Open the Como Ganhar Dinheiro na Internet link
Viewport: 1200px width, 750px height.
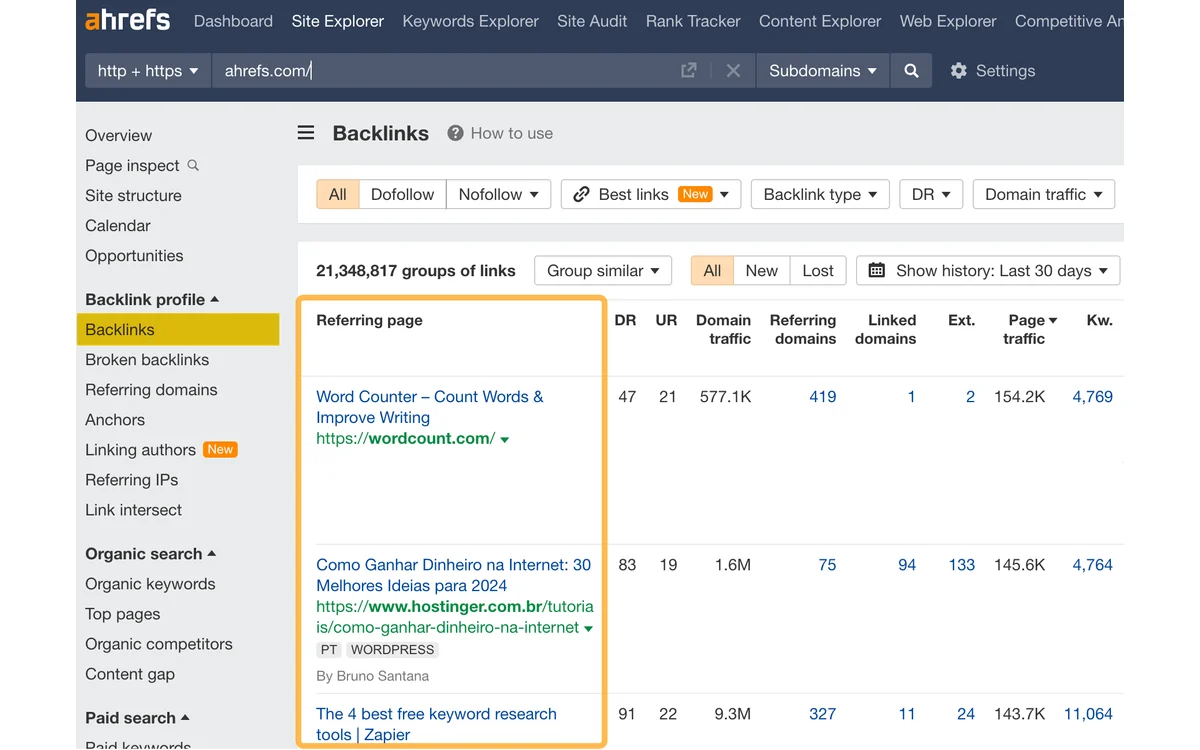[x=453, y=575]
